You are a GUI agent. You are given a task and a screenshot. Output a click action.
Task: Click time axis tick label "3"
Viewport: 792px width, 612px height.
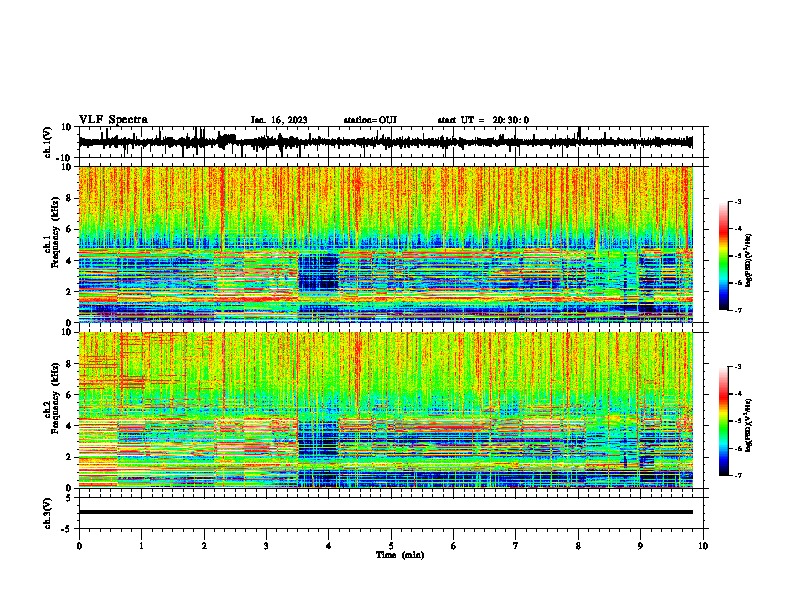[x=266, y=546]
